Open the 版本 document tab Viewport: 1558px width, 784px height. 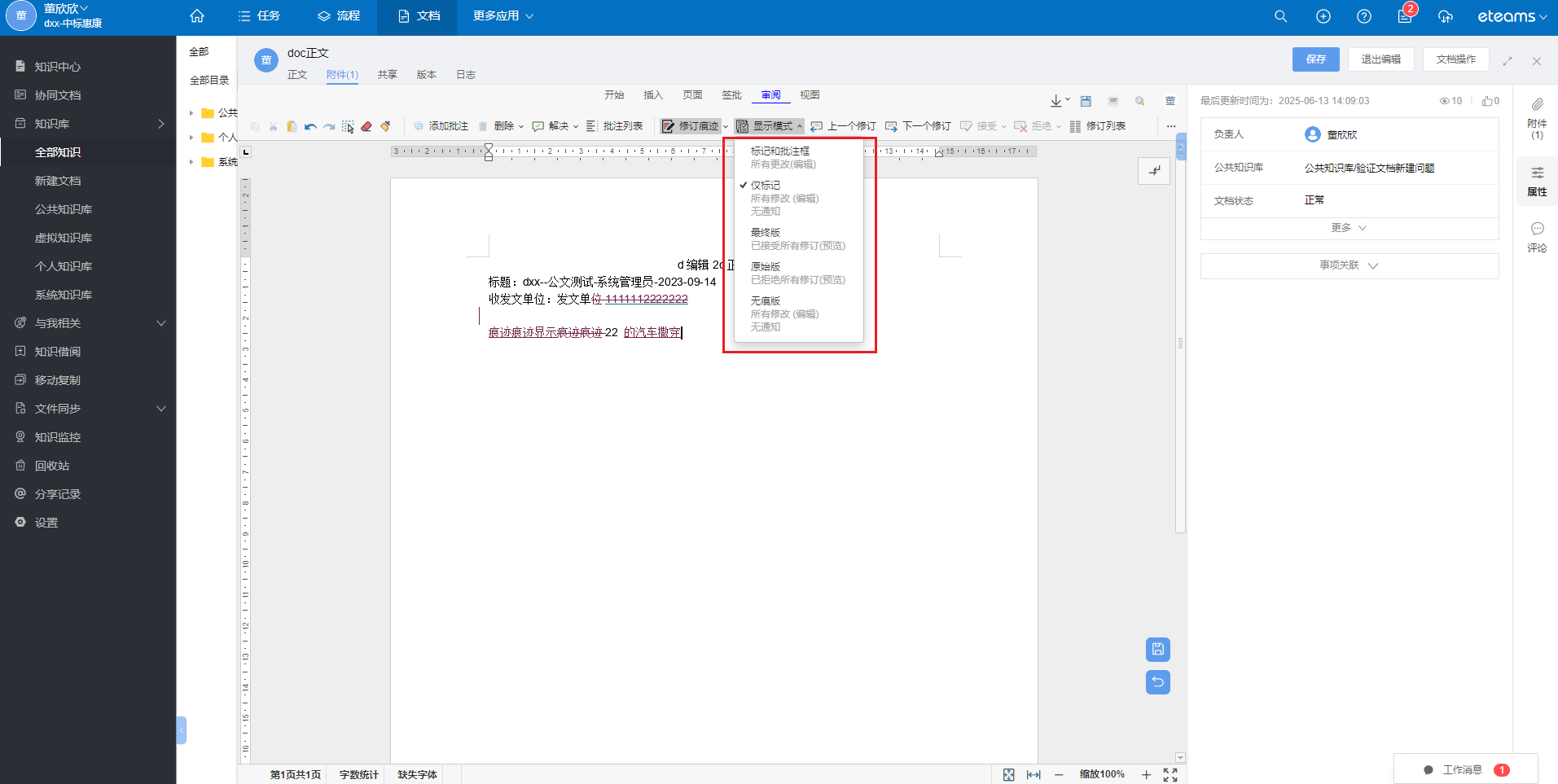point(427,75)
